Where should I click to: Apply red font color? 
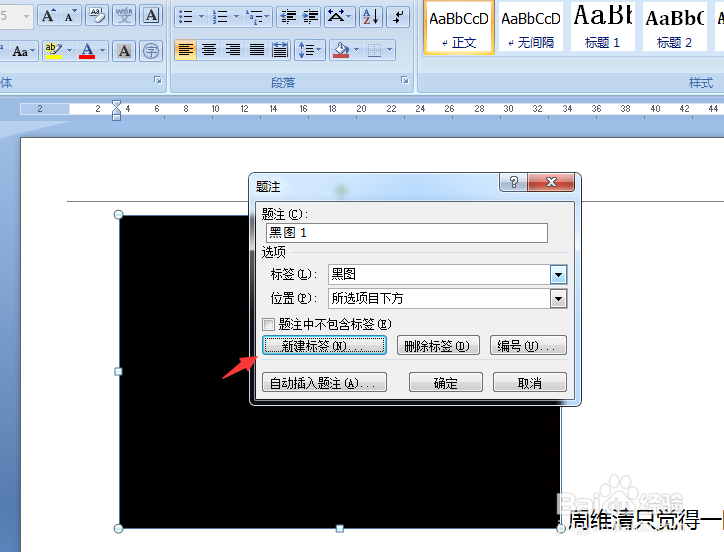pos(87,51)
